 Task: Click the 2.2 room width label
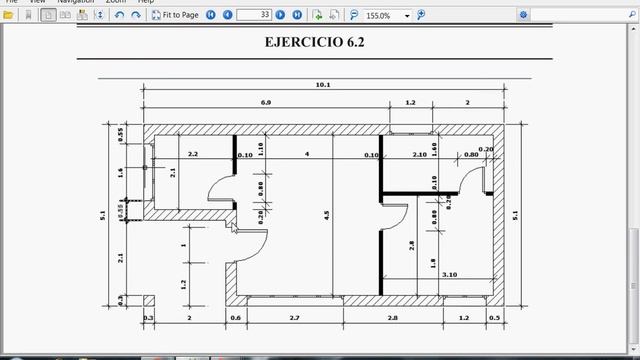coord(193,154)
